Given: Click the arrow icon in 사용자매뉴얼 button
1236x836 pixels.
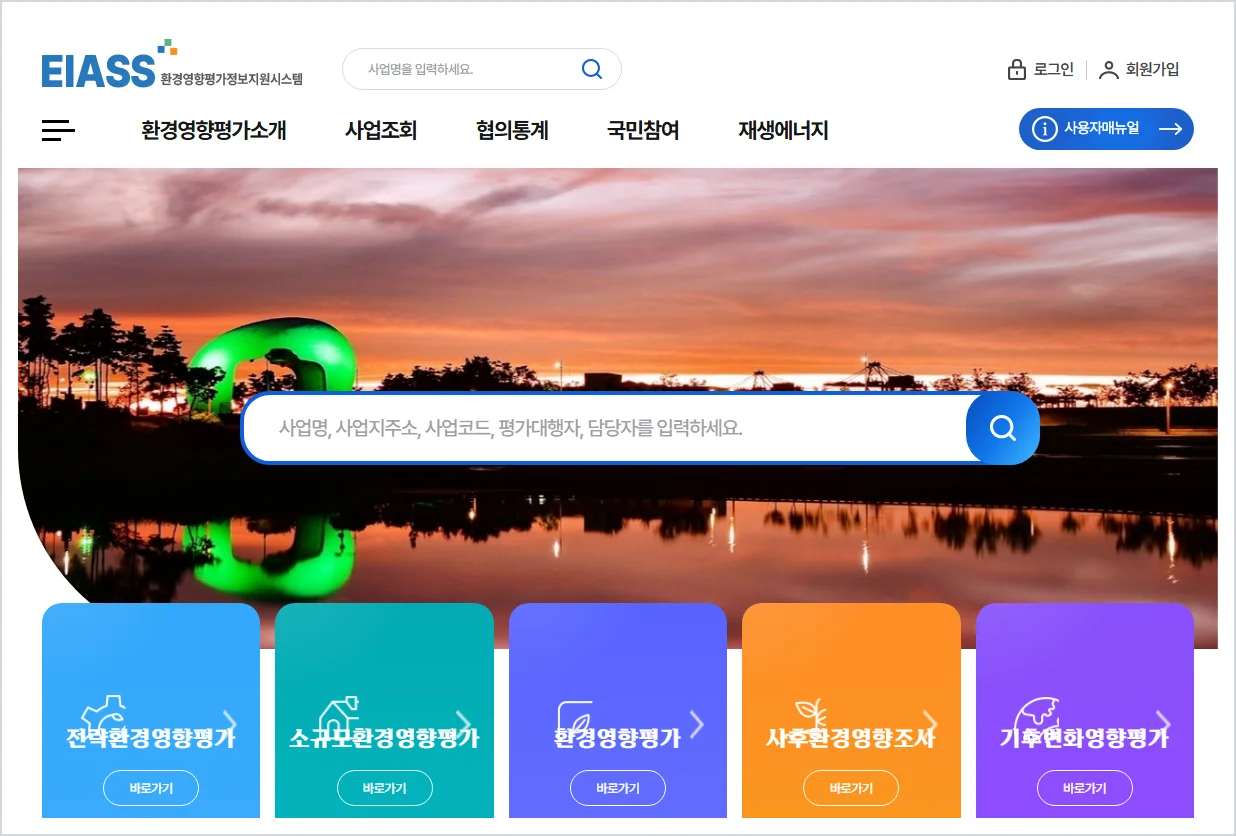Looking at the screenshot, I should click(x=1170, y=129).
